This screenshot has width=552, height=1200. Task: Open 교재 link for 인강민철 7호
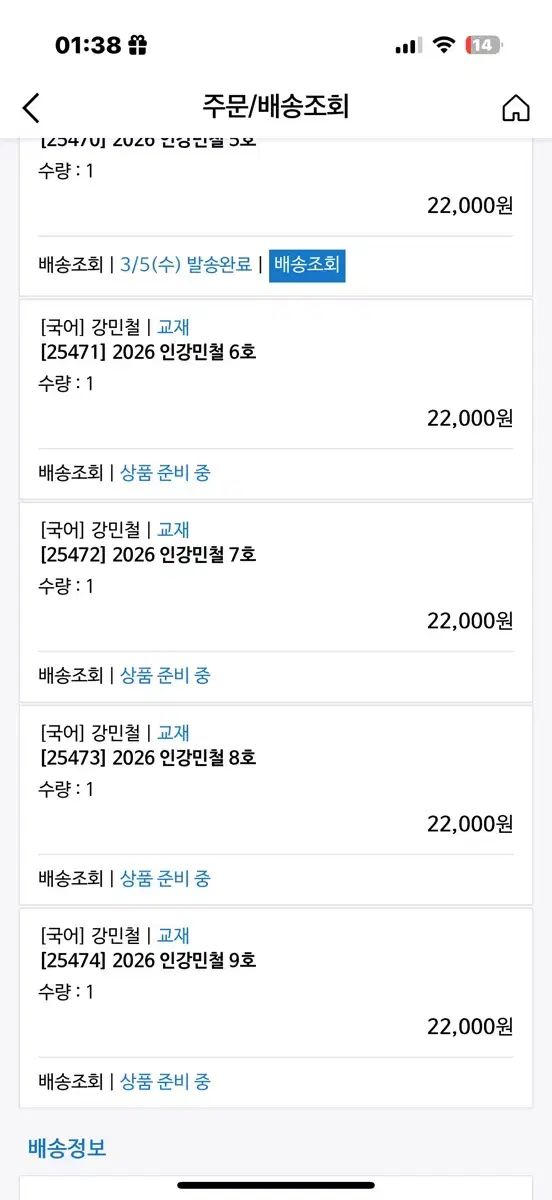(173, 529)
